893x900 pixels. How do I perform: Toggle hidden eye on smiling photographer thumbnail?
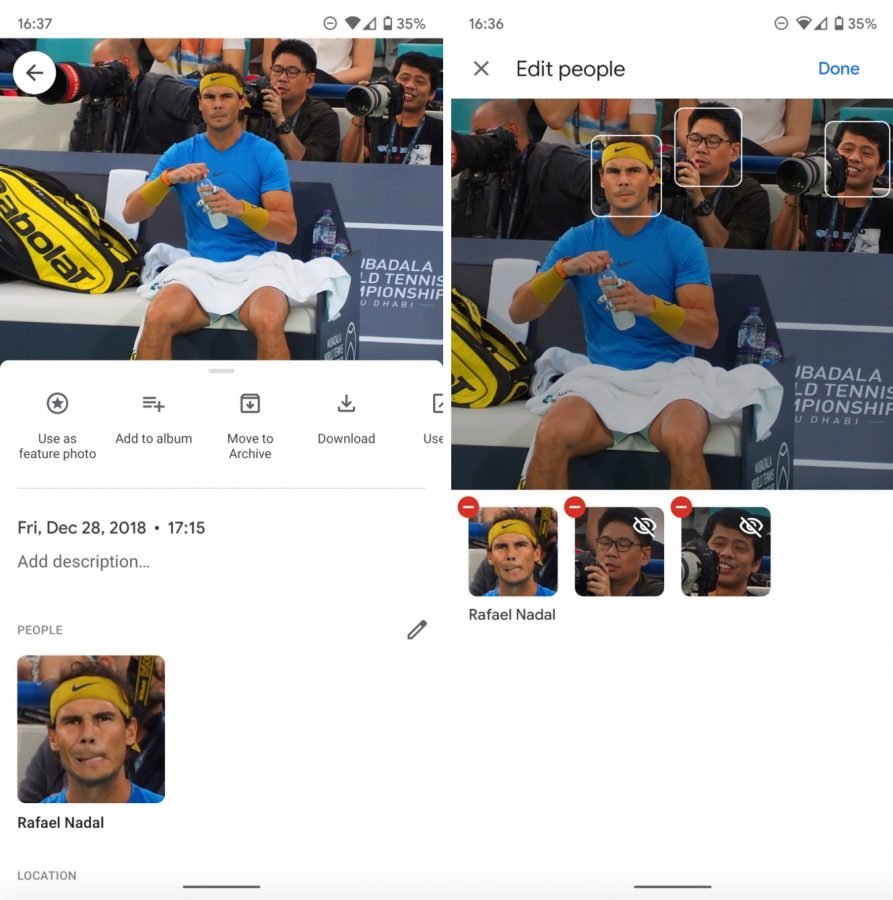[x=751, y=526]
